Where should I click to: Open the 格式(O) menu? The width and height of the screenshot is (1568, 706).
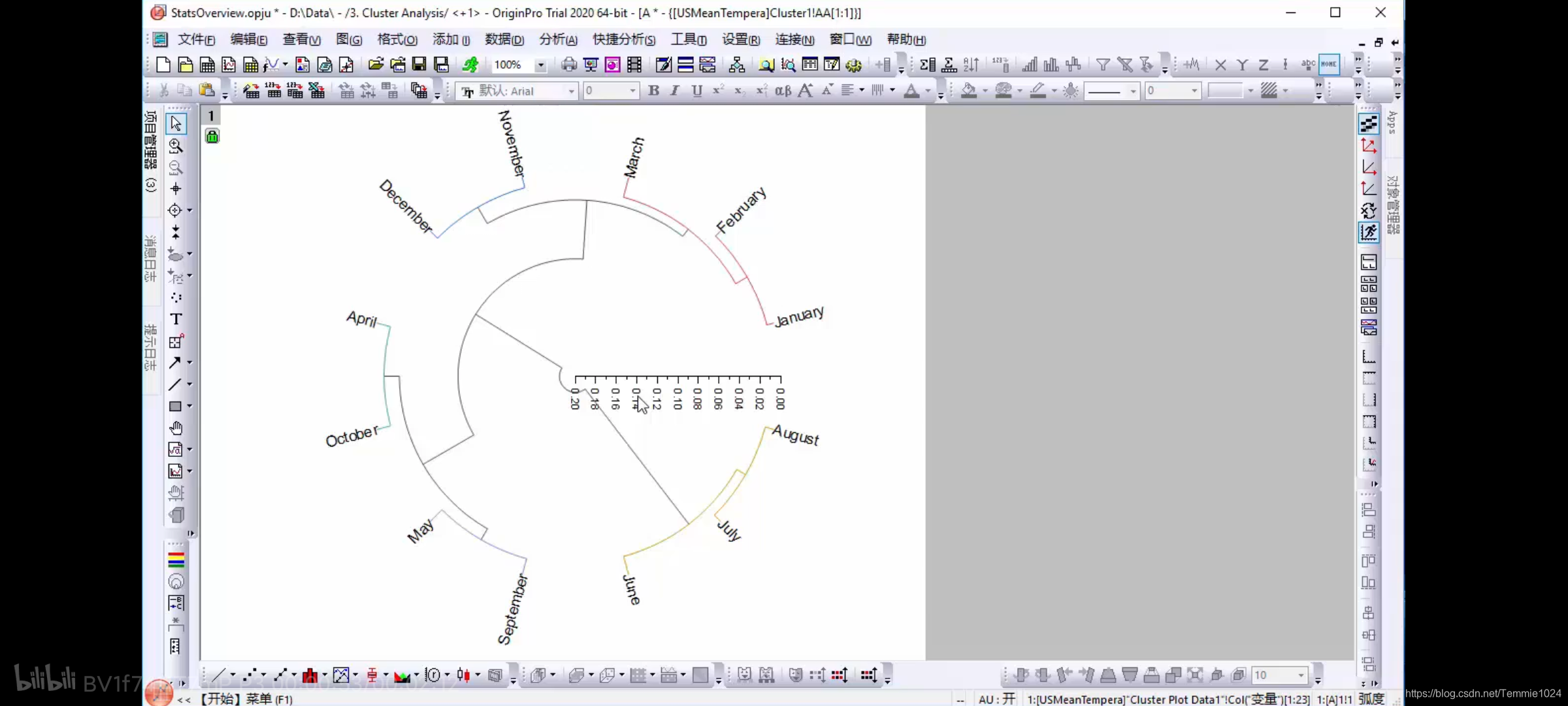click(x=397, y=40)
